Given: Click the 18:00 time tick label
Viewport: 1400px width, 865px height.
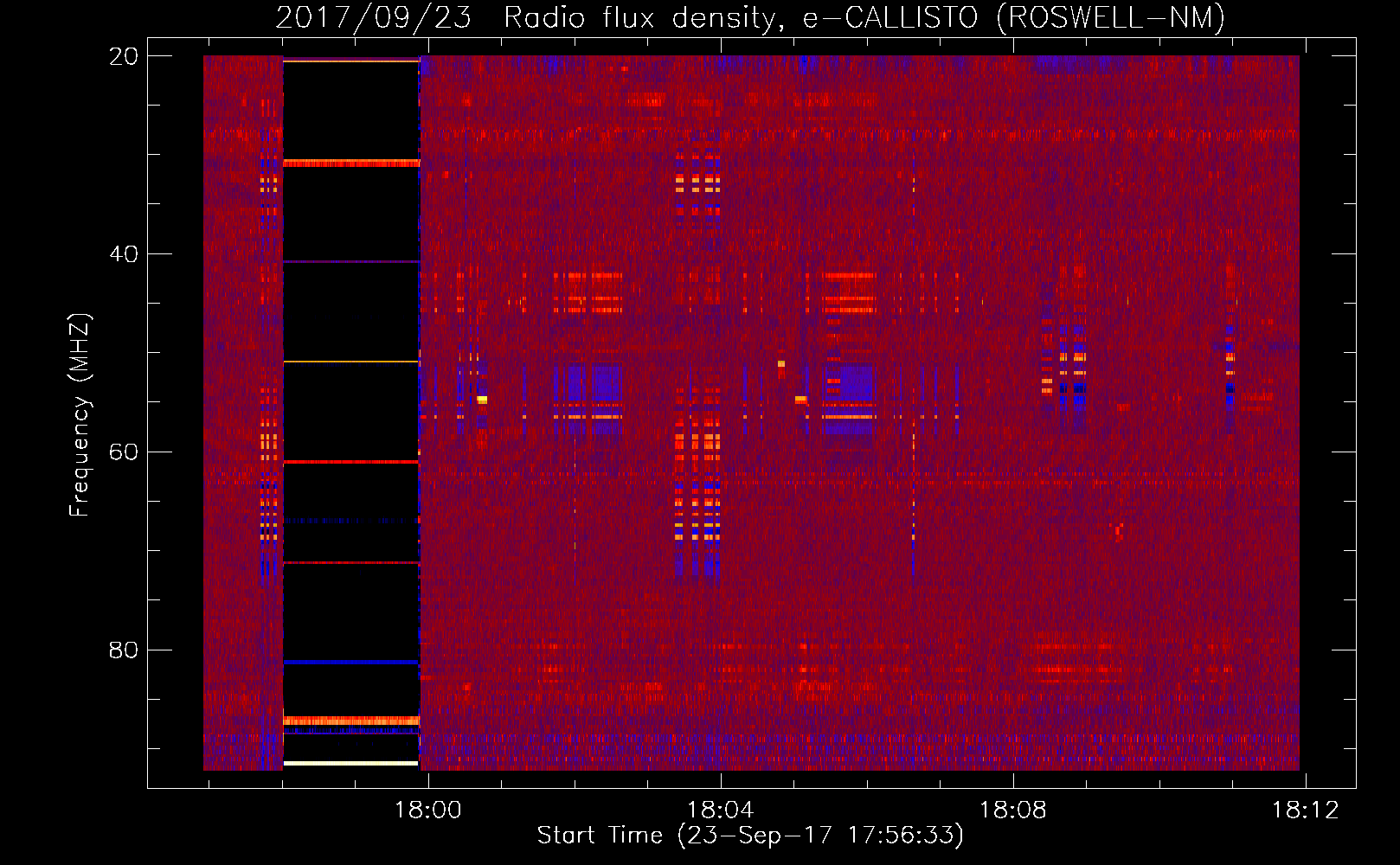Looking at the screenshot, I should pos(428,810).
